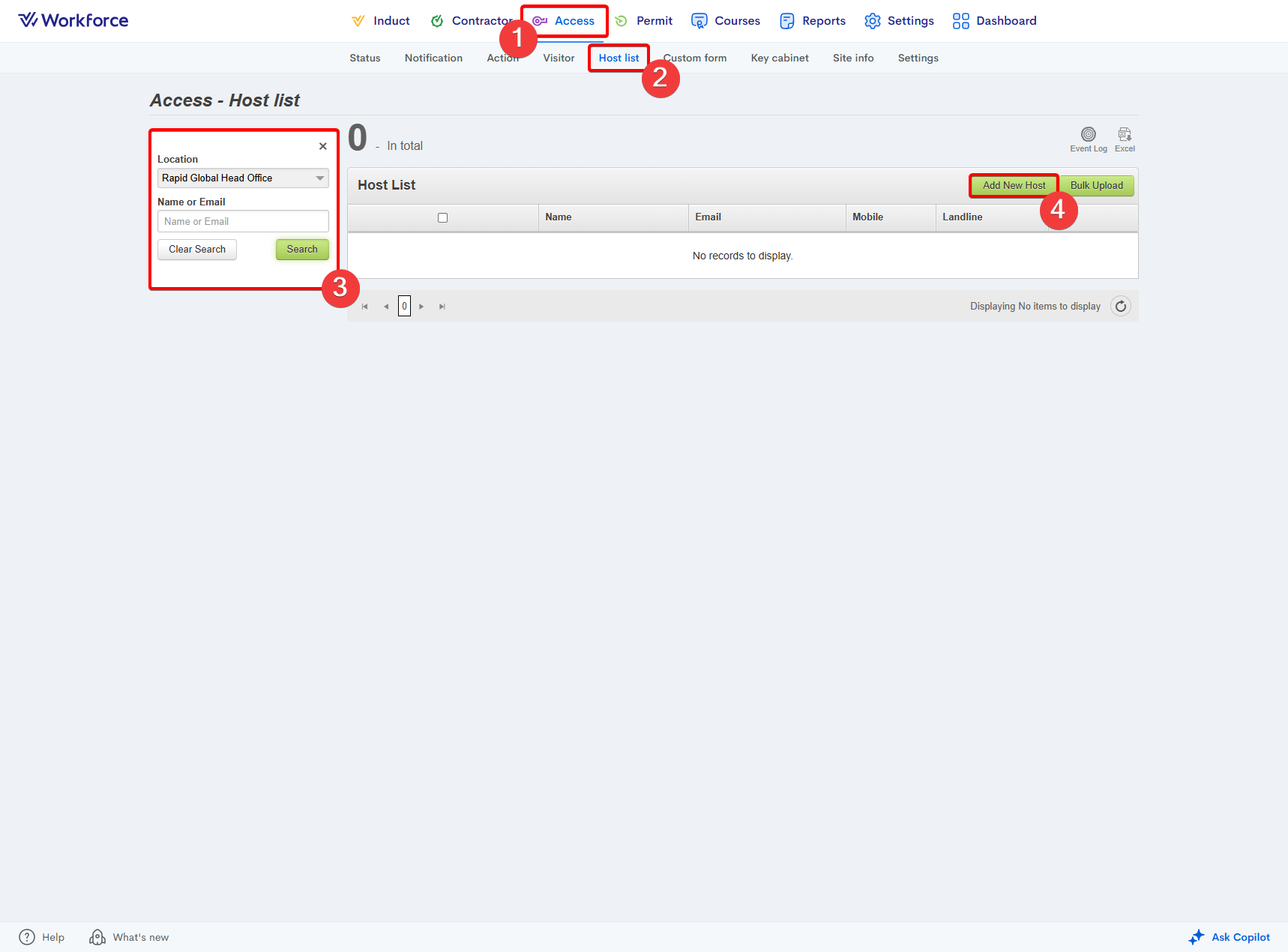The height and width of the screenshot is (952, 1288).
Task: Toggle the select-all hosts checkbox
Action: point(442,218)
